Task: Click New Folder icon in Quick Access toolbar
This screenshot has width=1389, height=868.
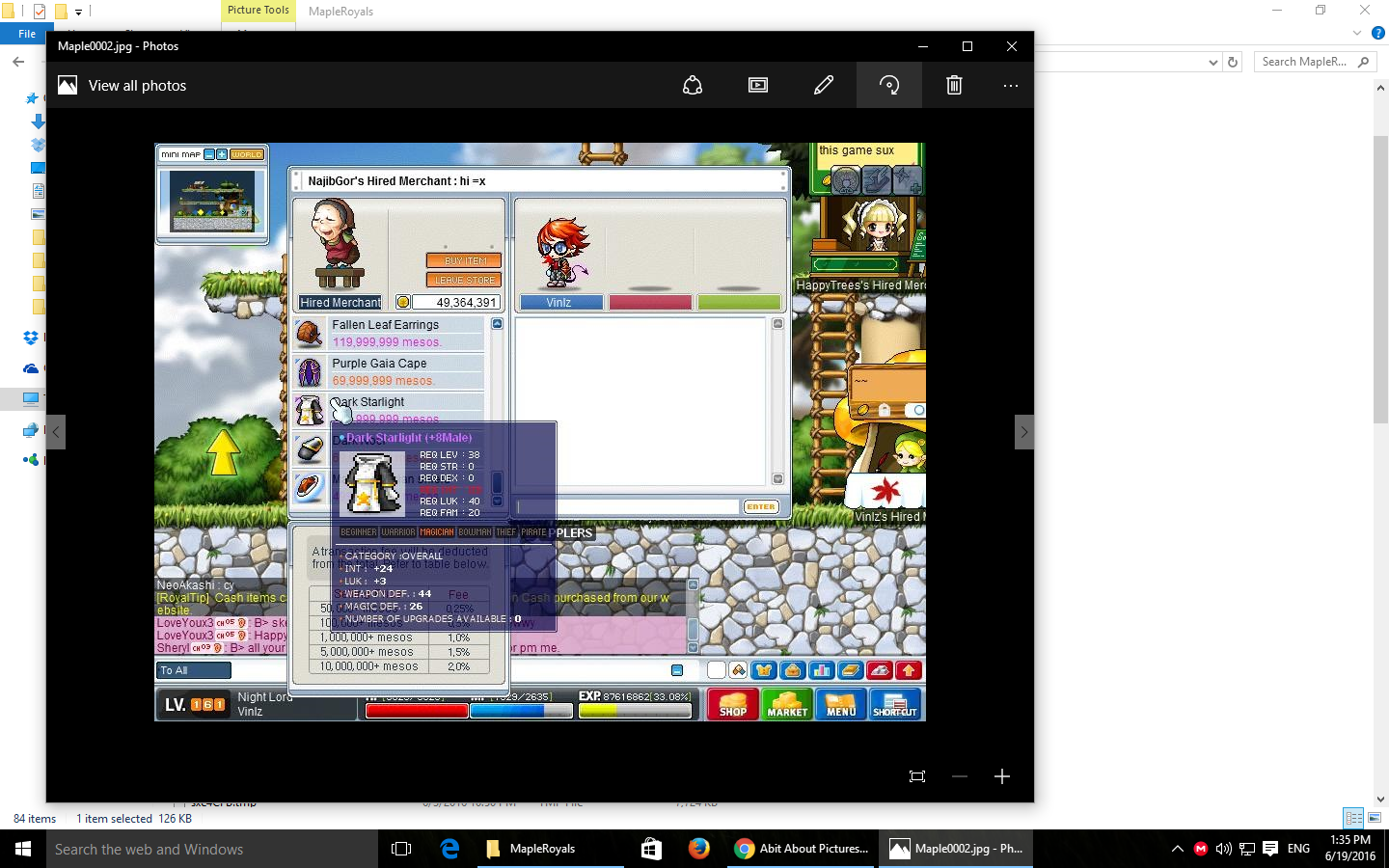Action: [60, 12]
